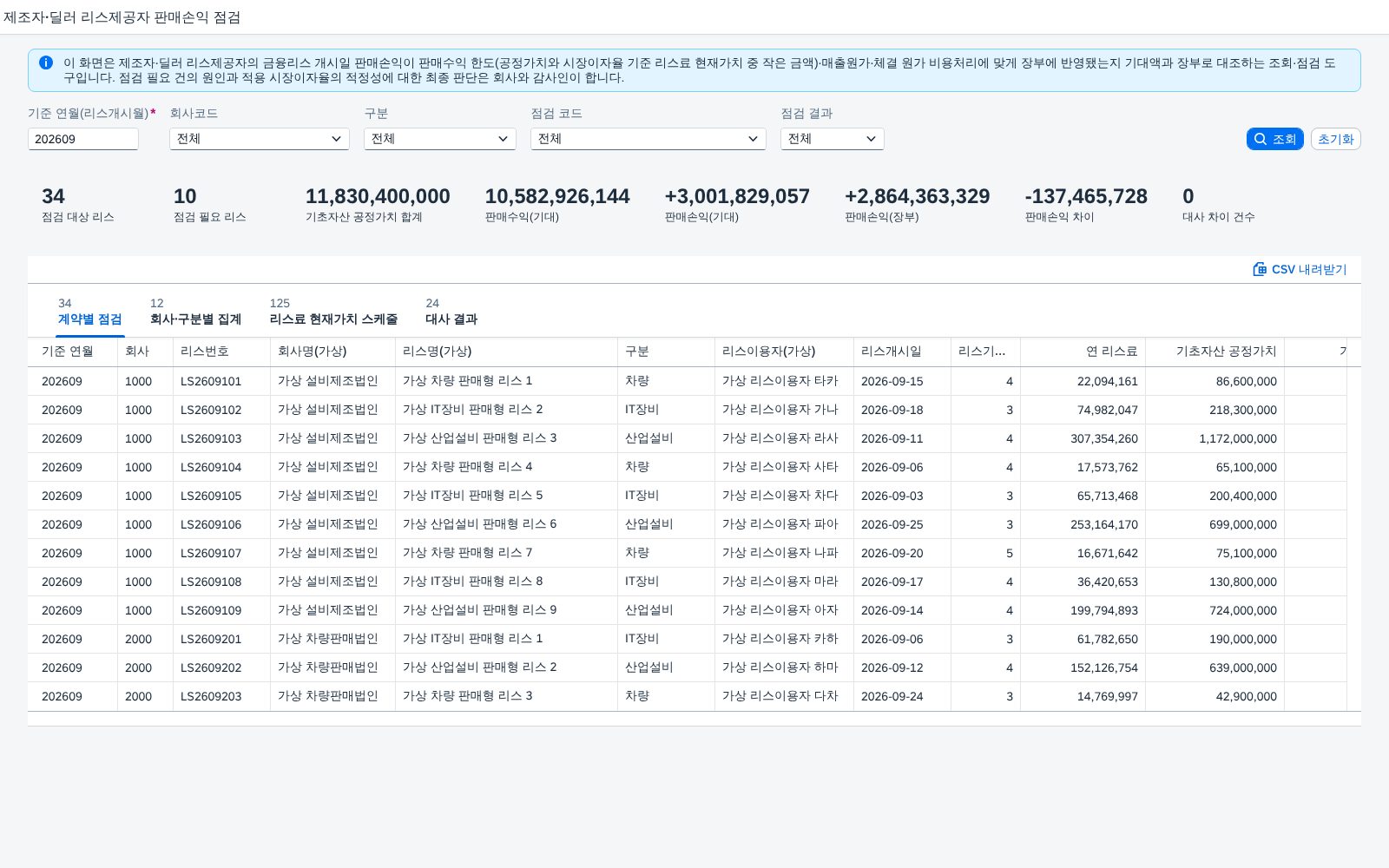The image size is (1389, 868).
Task: Select 리스료 현재가치 스케줄 tab
Action: click(x=333, y=312)
